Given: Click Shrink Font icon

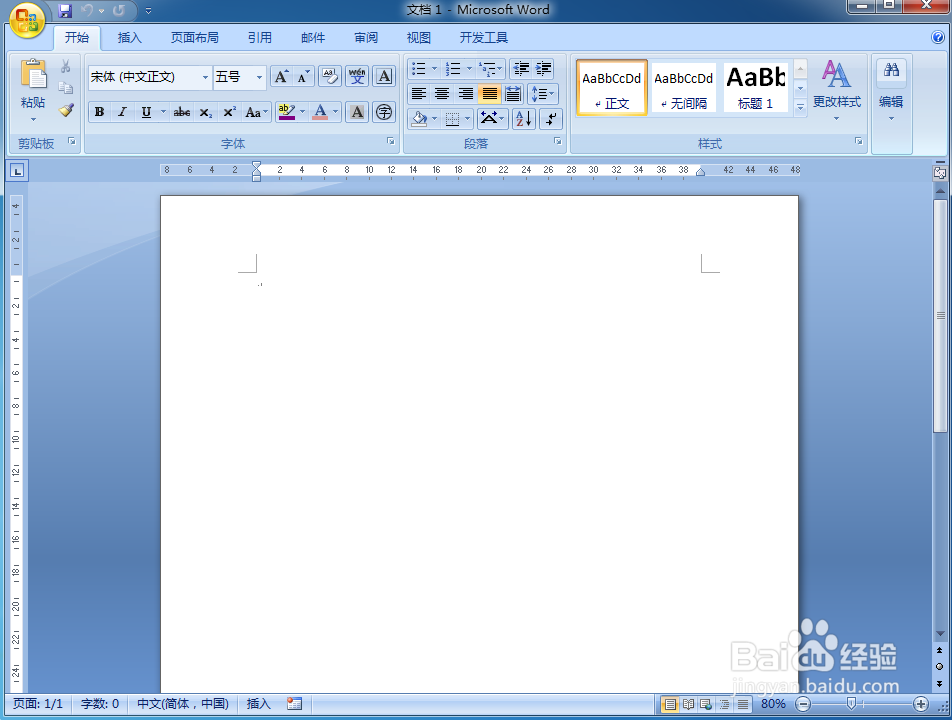Looking at the screenshot, I should pyautogui.click(x=303, y=77).
